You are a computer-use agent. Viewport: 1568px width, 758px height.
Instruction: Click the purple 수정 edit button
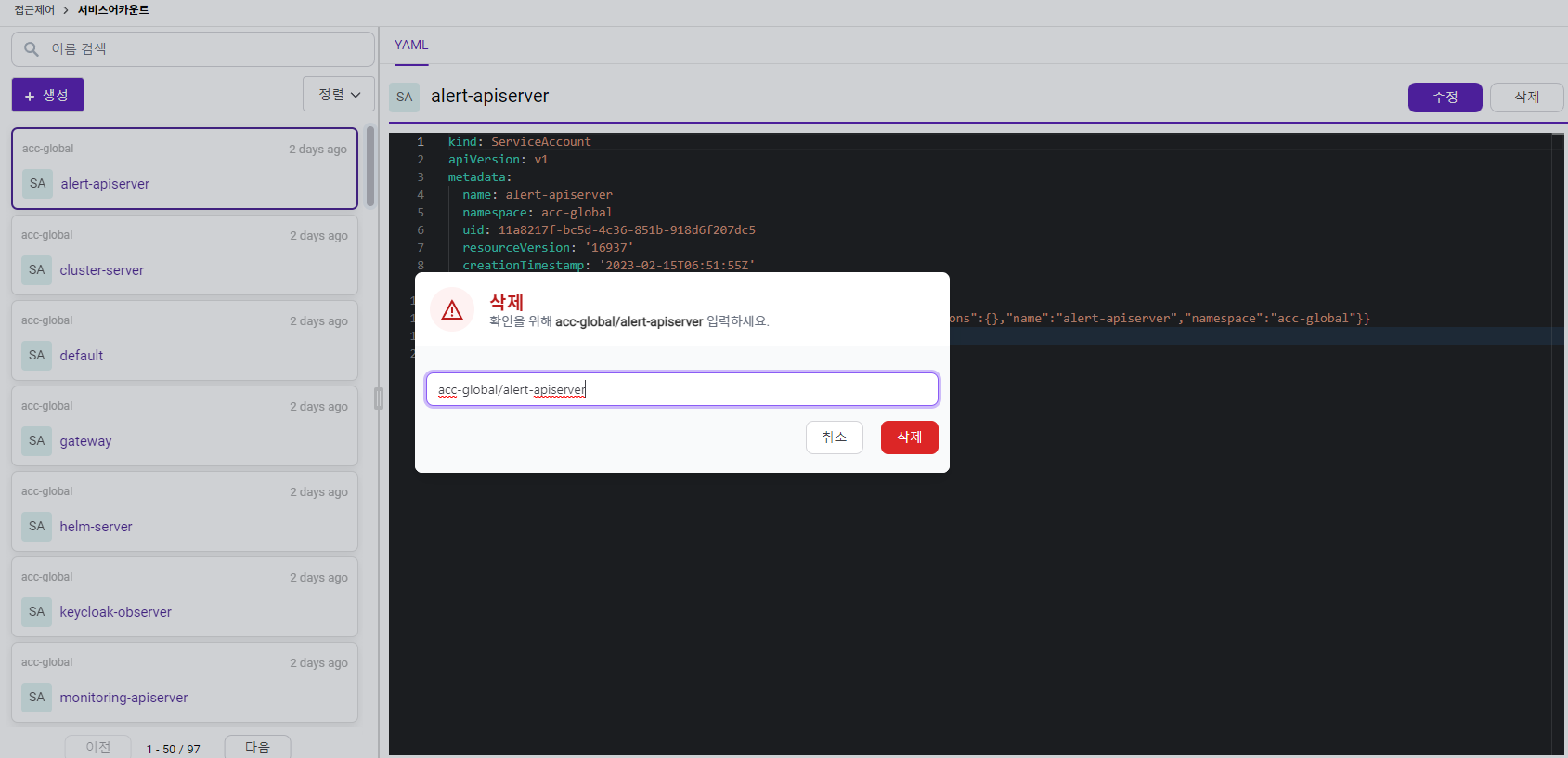coord(1445,98)
